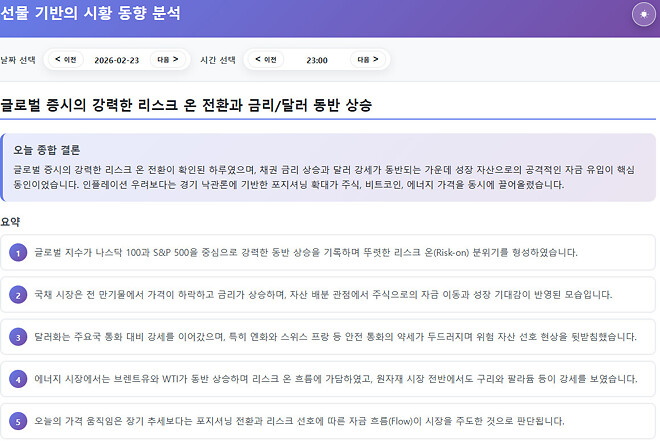Click the '날짜 선택' label

[18, 60]
